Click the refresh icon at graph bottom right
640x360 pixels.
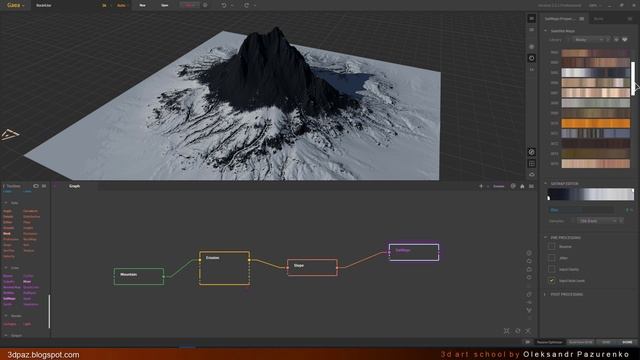[x=518, y=331]
